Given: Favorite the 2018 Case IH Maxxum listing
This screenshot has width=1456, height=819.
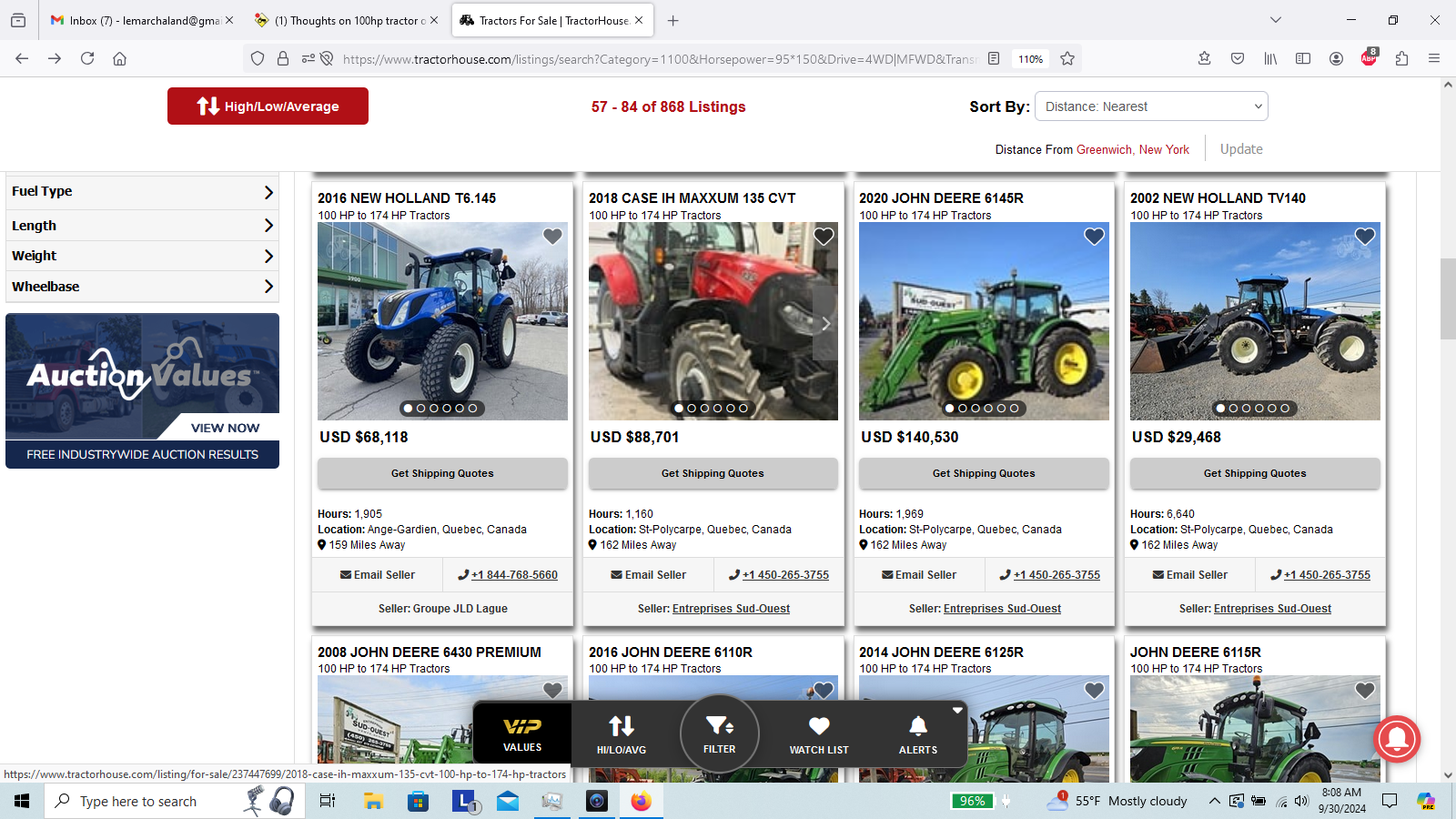Looking at the screenshot, I should point(824,237).
